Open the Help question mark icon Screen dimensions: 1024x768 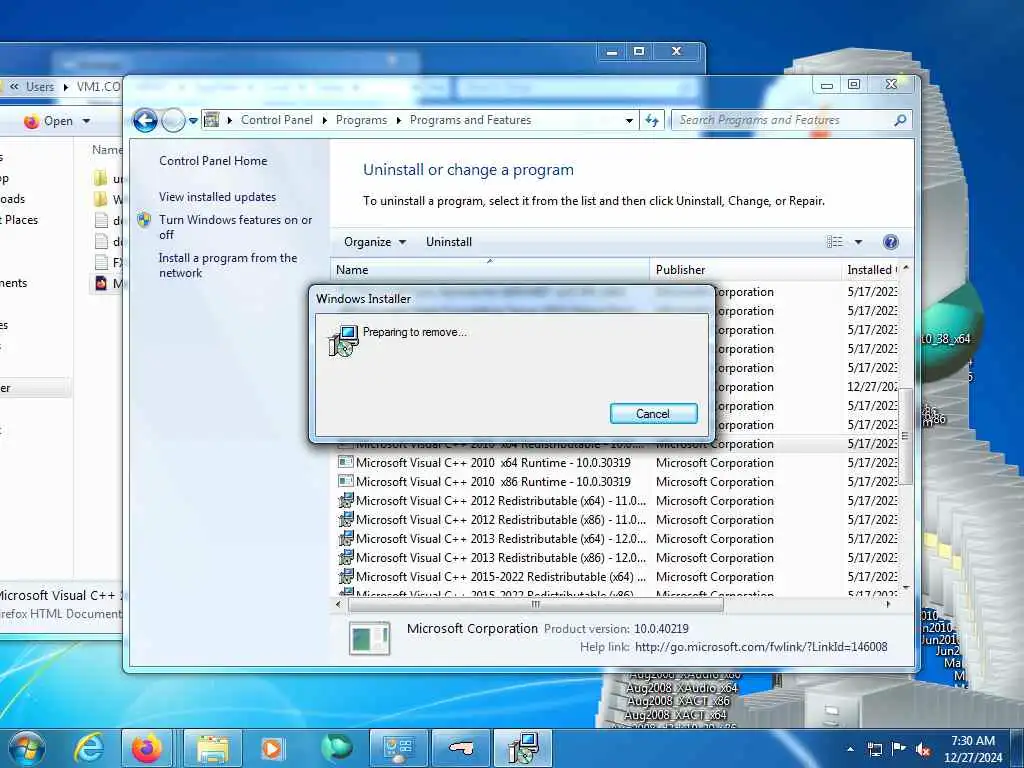coord(890,242)
